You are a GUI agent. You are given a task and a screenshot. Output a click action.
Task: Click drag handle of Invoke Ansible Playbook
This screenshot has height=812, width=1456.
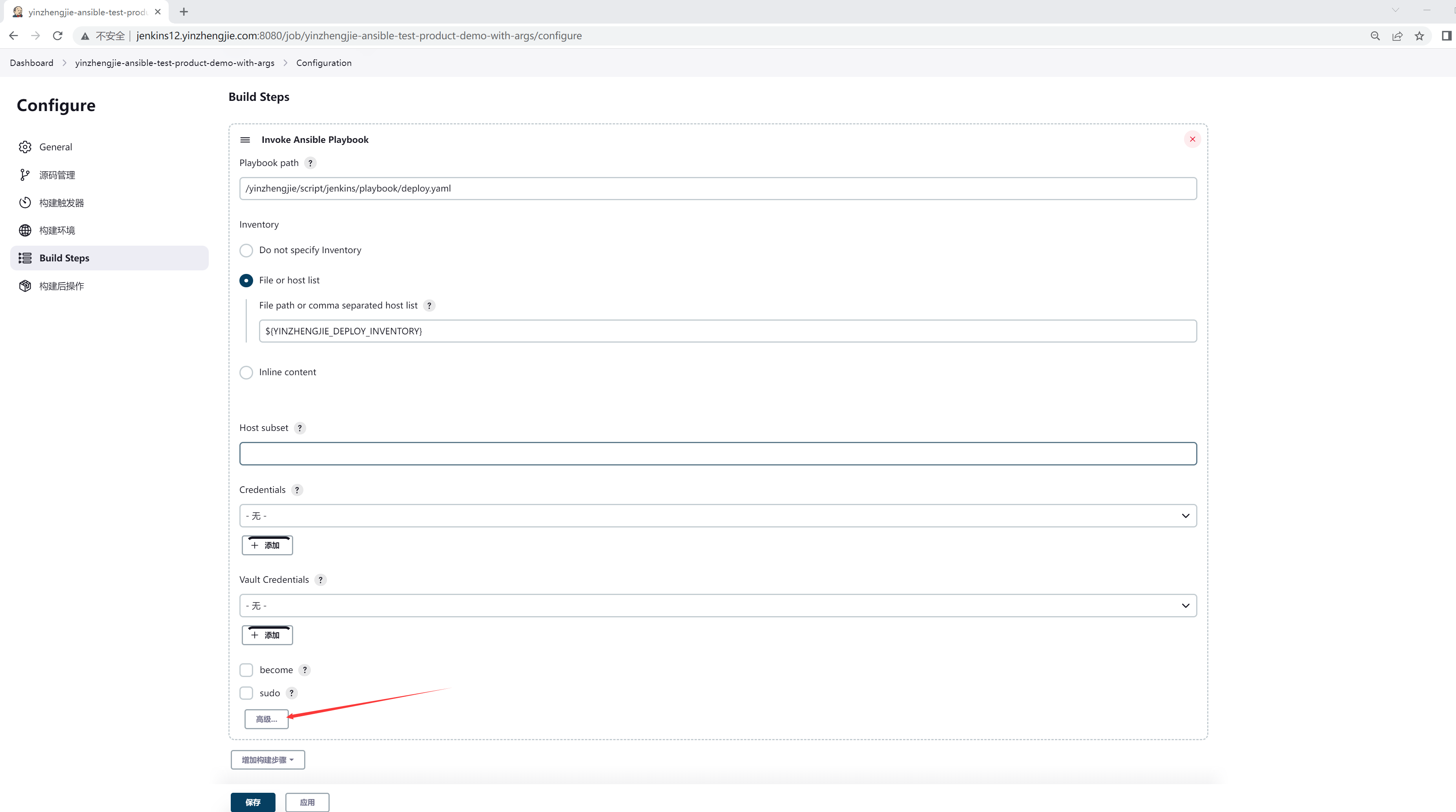(245, 140)
